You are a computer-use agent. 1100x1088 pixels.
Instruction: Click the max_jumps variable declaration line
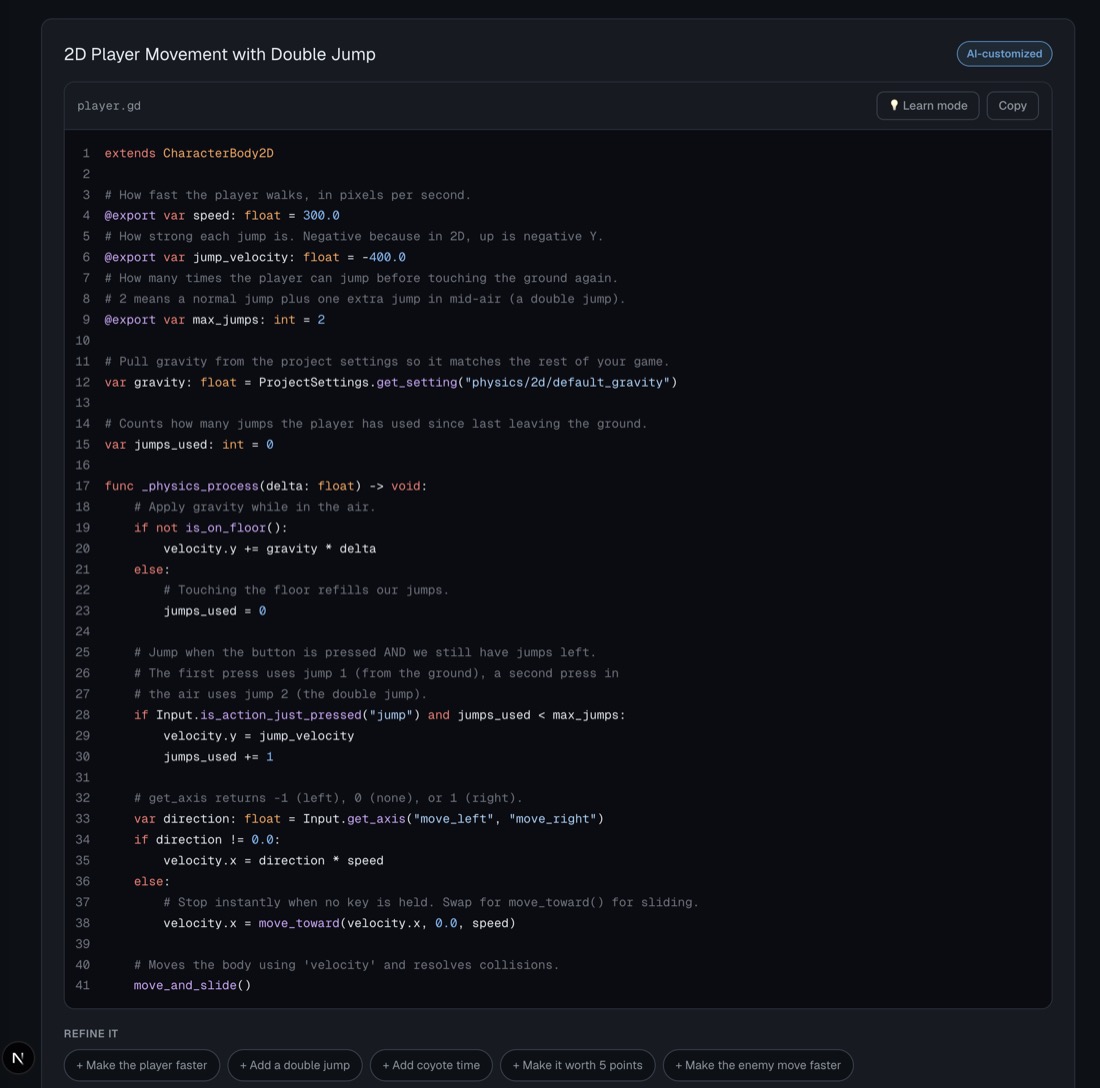[215, 320]
